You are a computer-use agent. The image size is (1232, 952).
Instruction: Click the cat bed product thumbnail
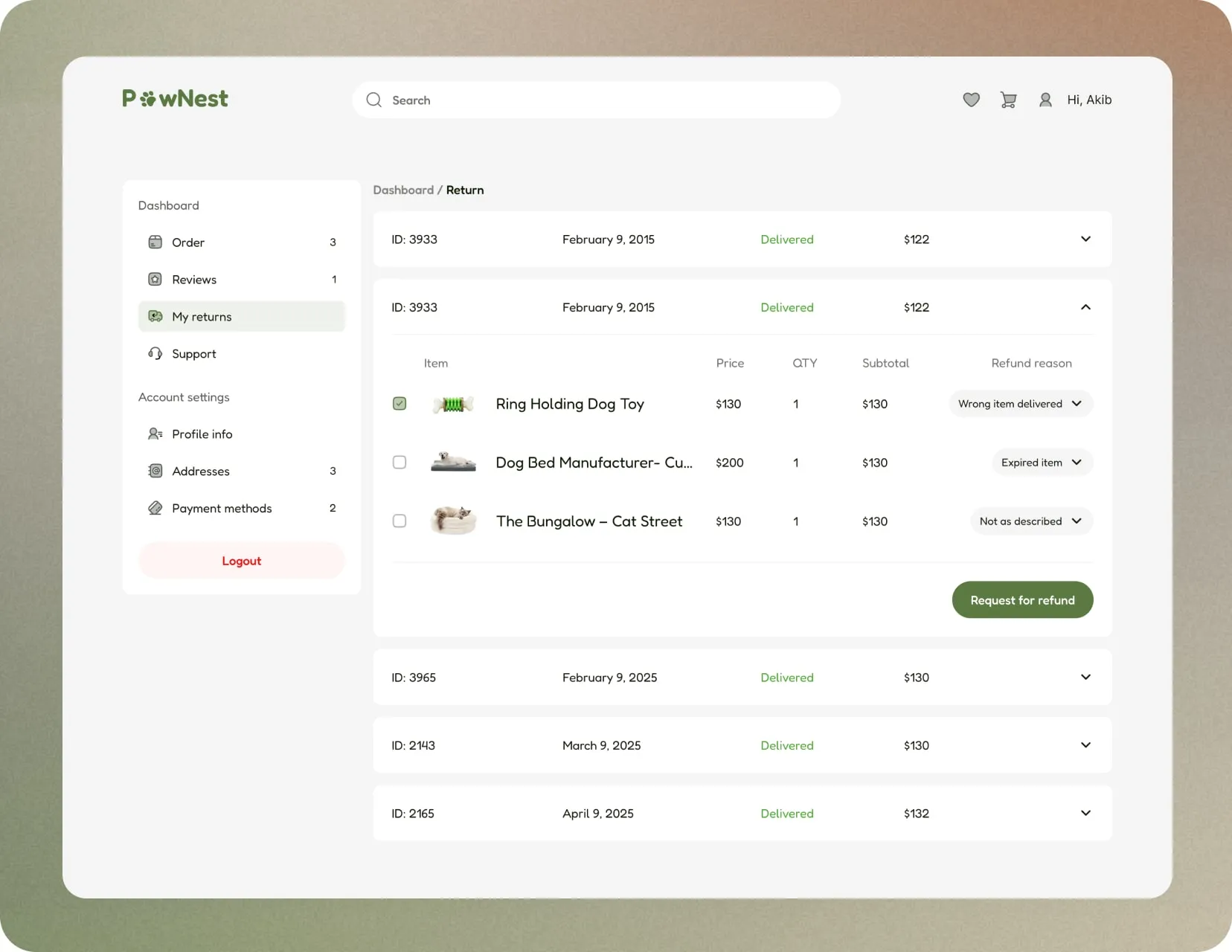click(453, 521)
